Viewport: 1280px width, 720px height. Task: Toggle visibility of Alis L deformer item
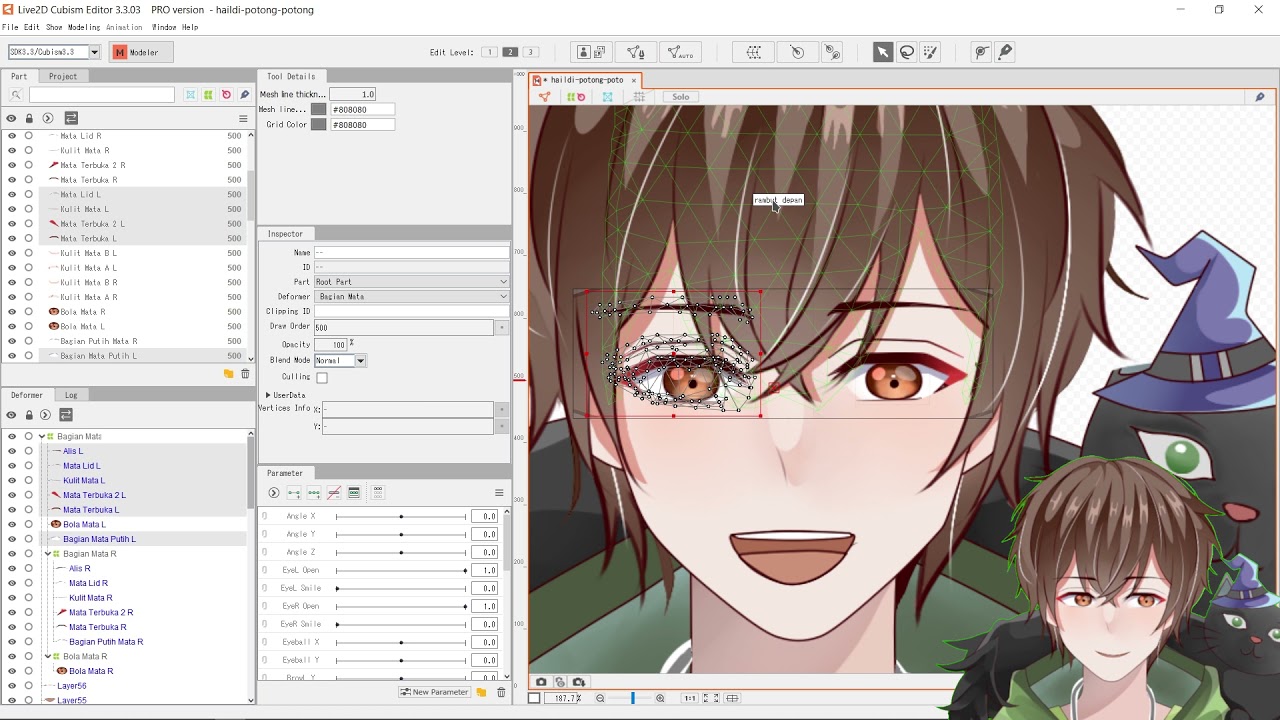(12, 451)
